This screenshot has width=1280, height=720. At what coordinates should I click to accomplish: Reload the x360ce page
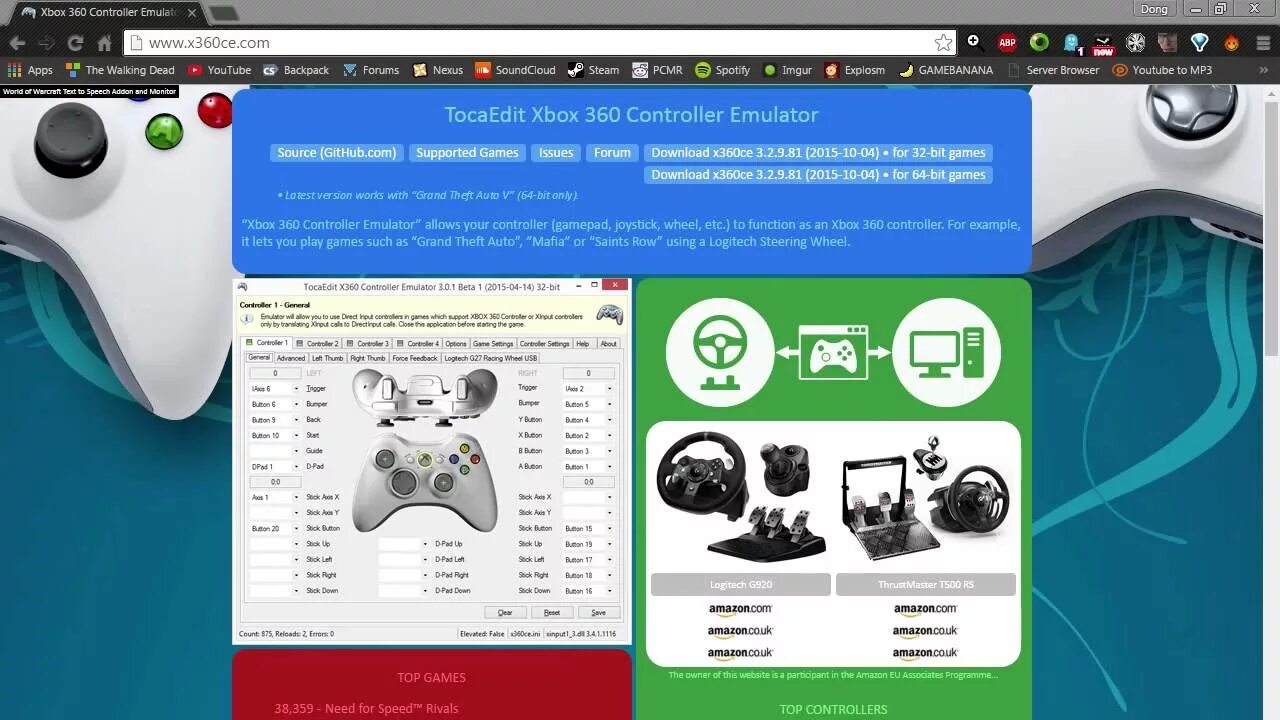click(x=75, y=43)
